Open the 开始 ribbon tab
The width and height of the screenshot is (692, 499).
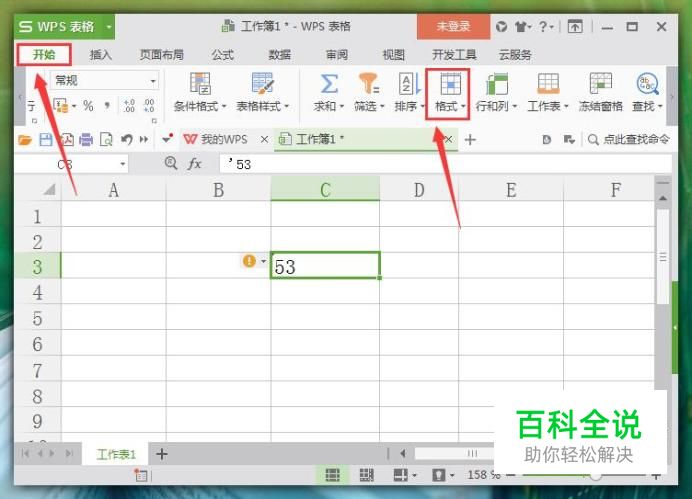[44, 55]
